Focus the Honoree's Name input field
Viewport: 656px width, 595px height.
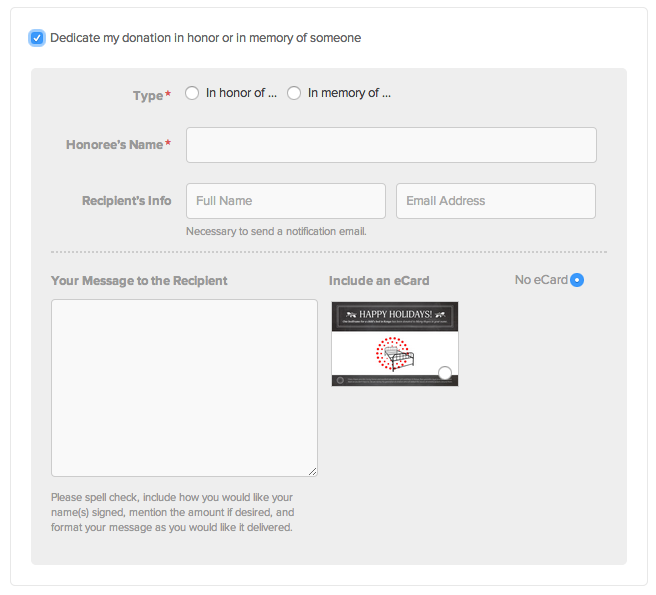pos(391,145)
